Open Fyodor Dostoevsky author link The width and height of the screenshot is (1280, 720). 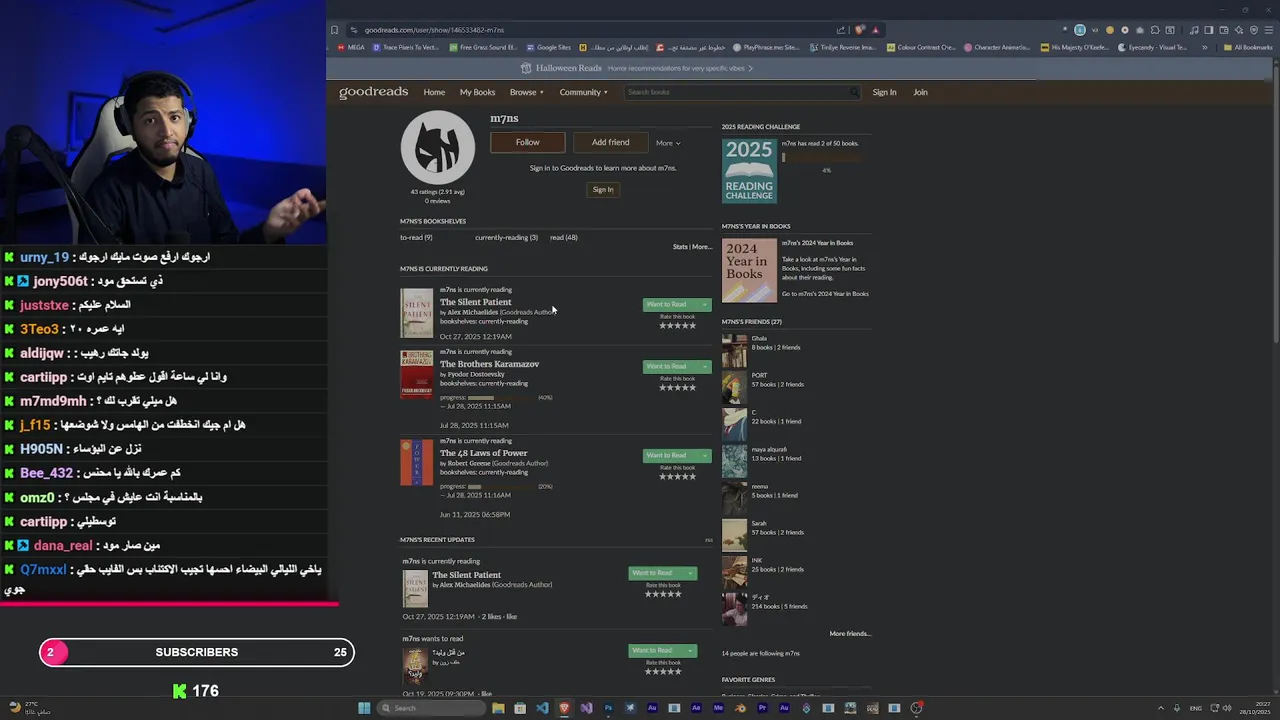click(476, 374)
